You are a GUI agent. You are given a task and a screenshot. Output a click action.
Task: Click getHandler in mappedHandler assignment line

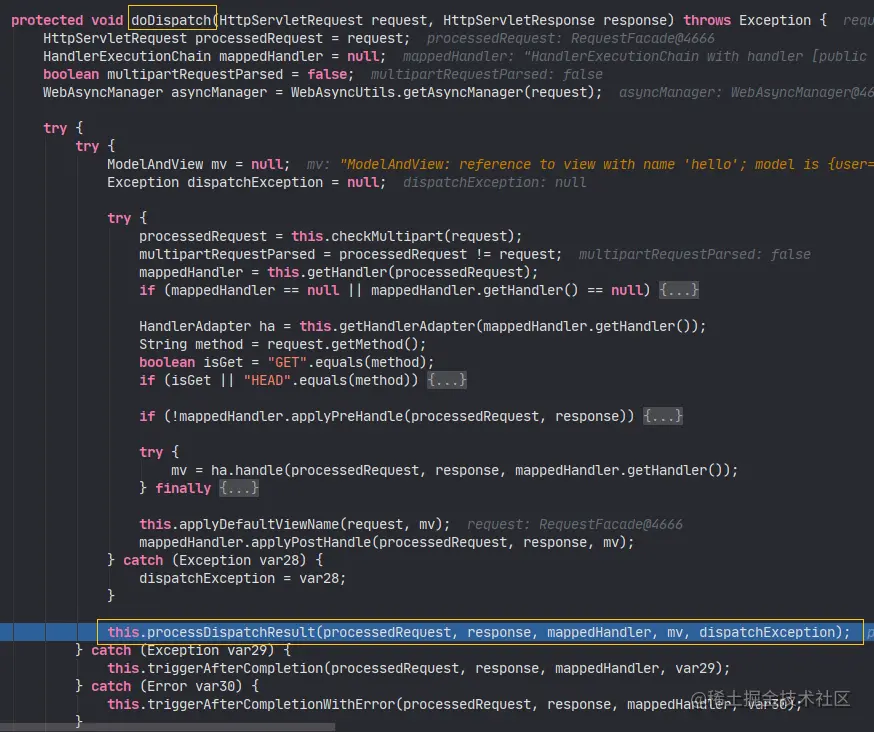point(347,272)
